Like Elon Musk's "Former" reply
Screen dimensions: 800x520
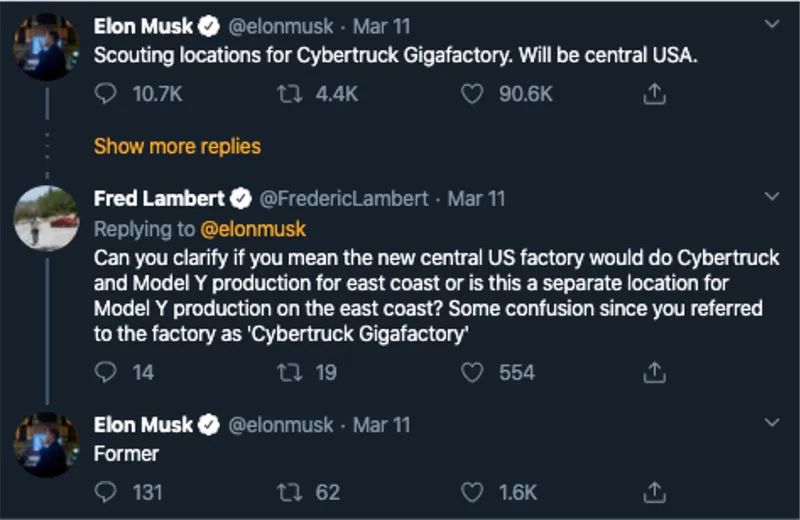point(473,492)
